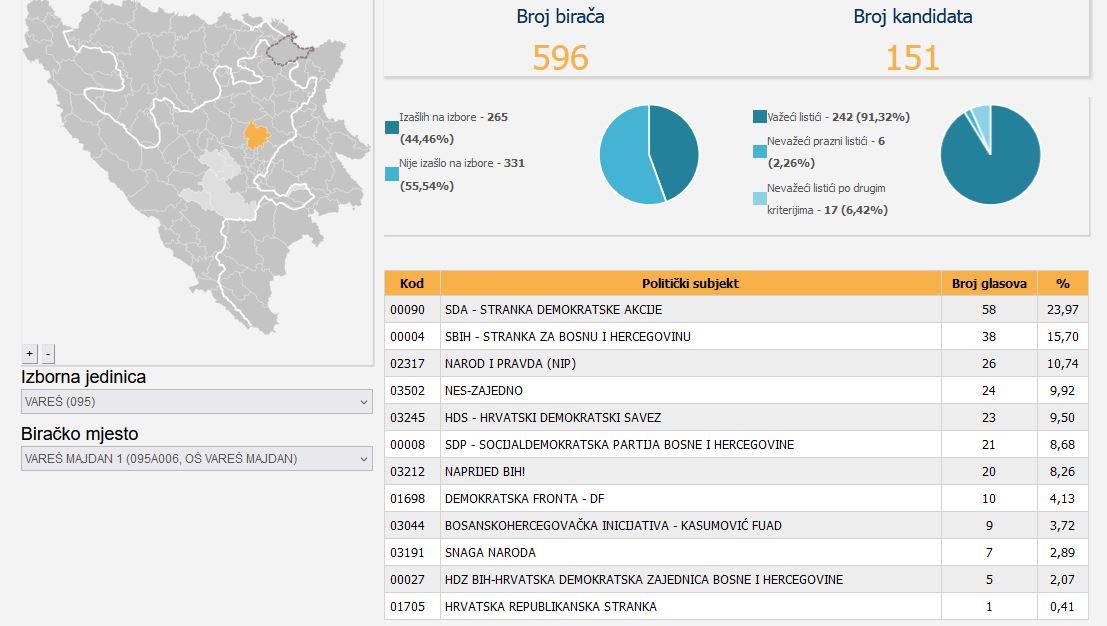
Task: Click the SDA vote count '58'
Action: (988, 310)
